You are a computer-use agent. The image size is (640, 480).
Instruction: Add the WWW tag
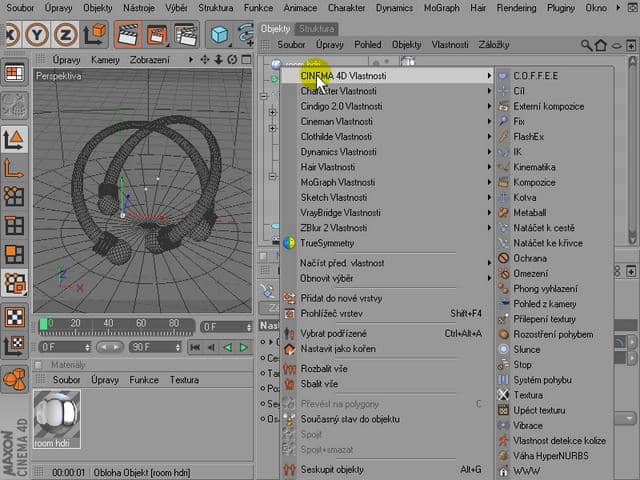pos(554,471)
